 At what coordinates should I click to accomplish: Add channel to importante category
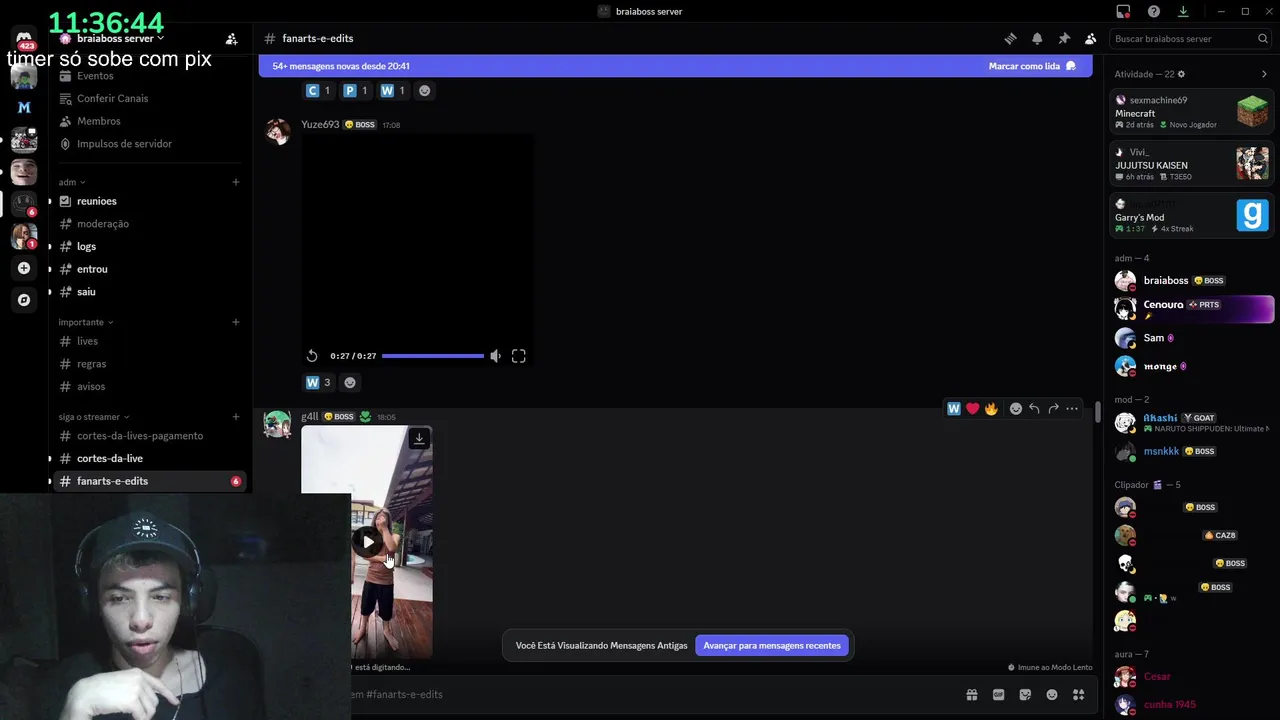236,322
